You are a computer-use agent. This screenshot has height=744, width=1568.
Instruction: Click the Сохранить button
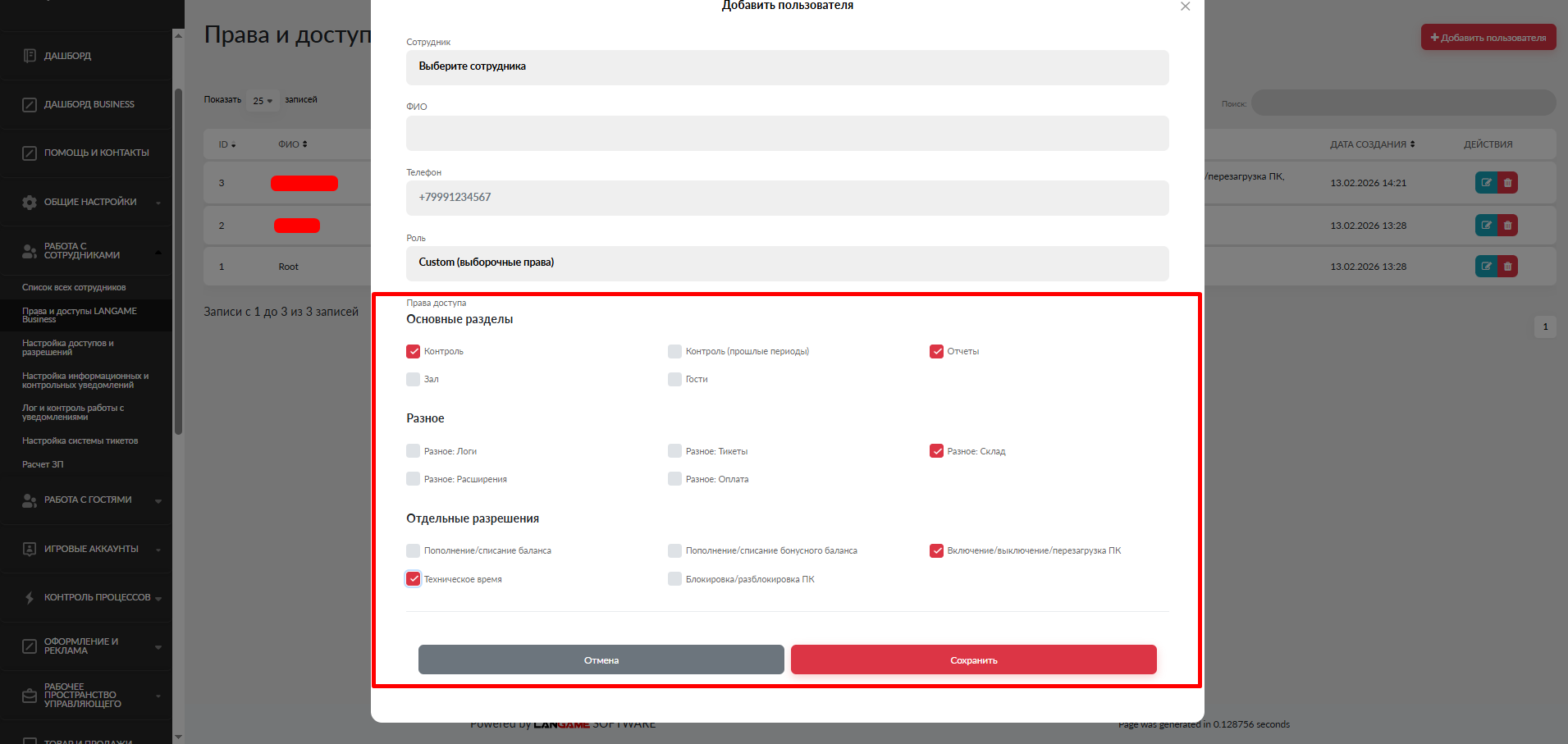click(x=973, y=660)
